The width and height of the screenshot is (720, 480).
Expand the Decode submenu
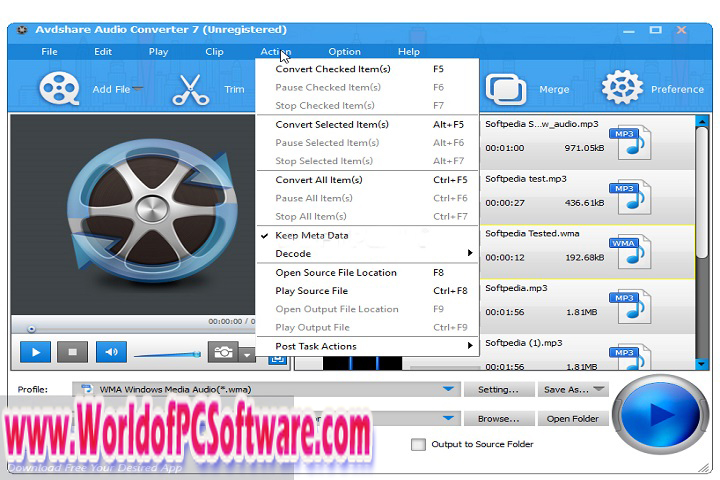pos(367,254)
